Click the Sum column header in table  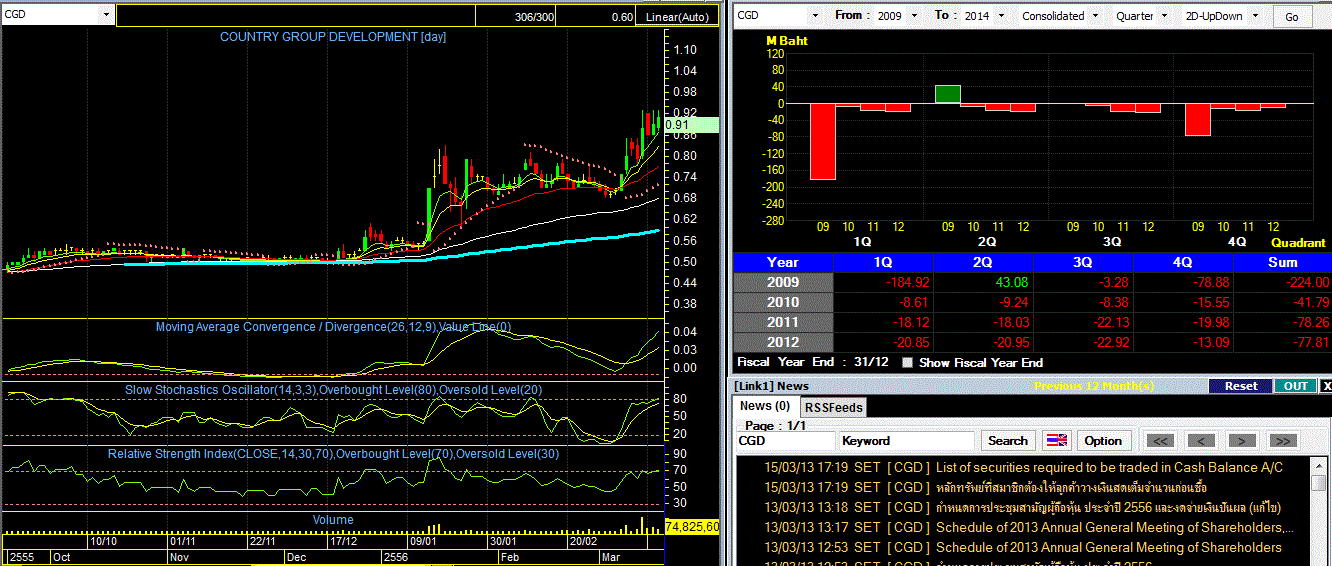[x=1282, y=263]
